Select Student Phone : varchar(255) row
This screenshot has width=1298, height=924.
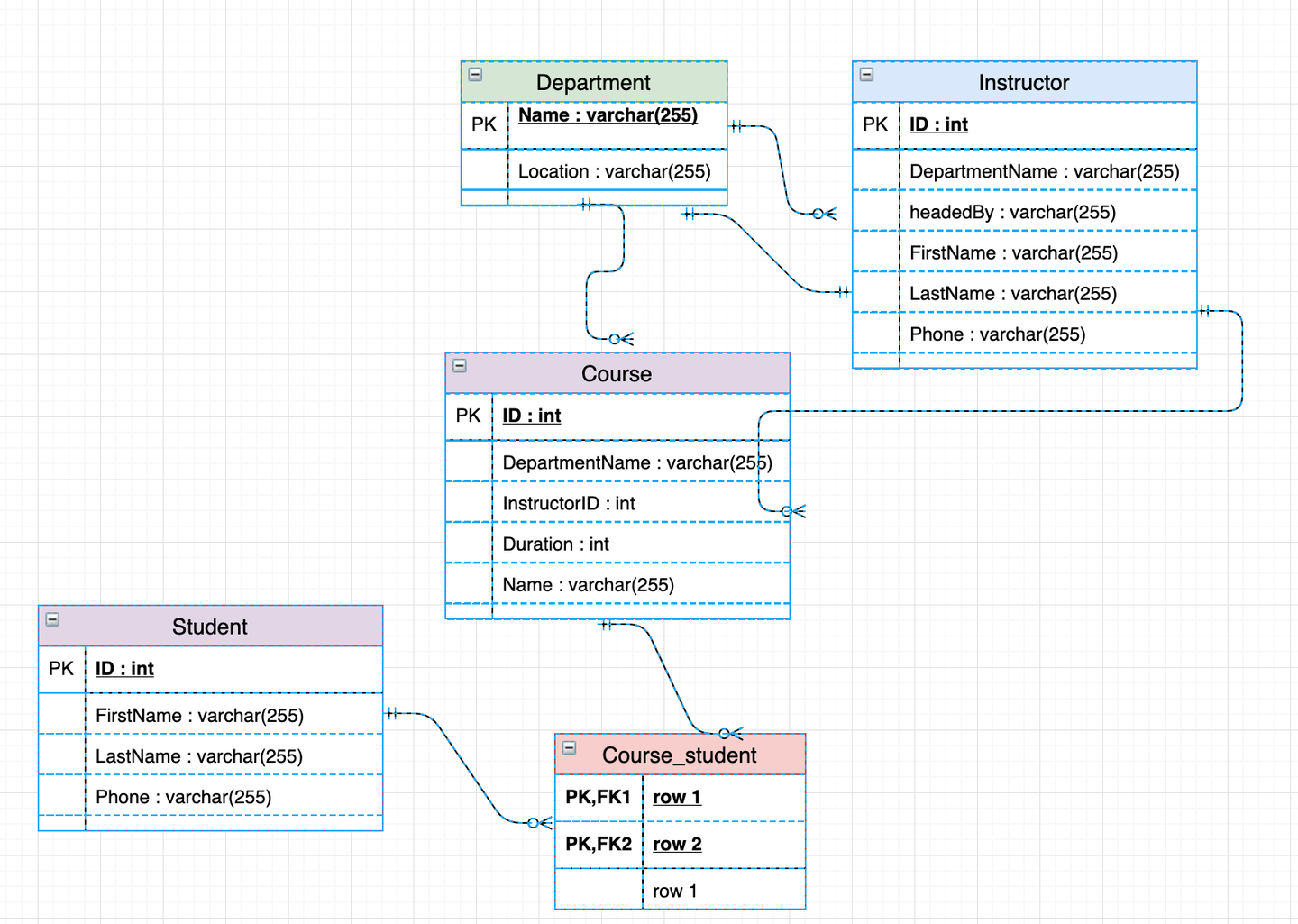pos(211,796)
